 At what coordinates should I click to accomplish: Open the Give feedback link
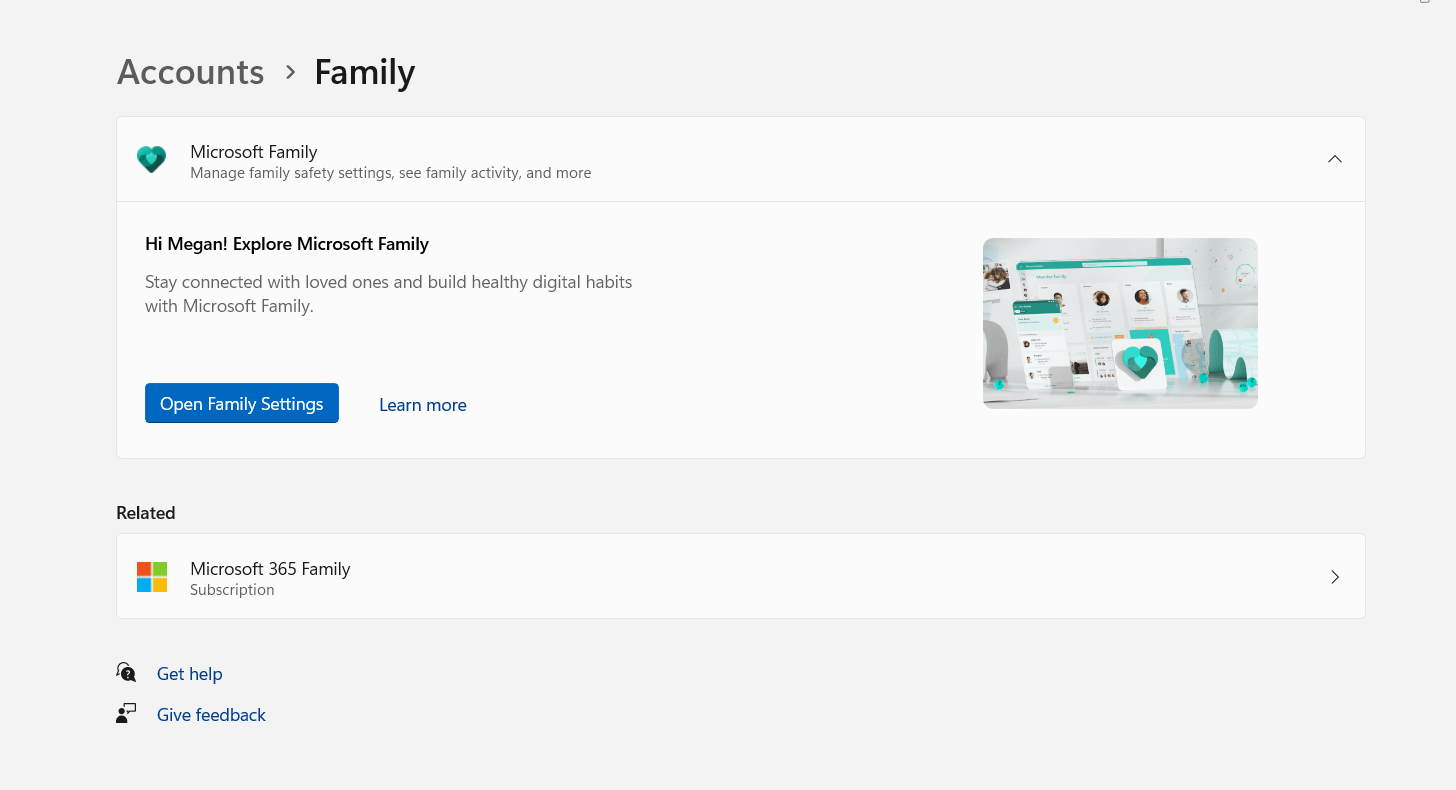211,715
